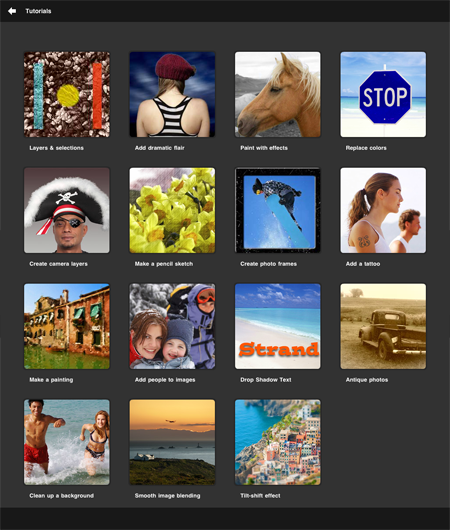Click the Tutorials header title

[x=38, y=11]
